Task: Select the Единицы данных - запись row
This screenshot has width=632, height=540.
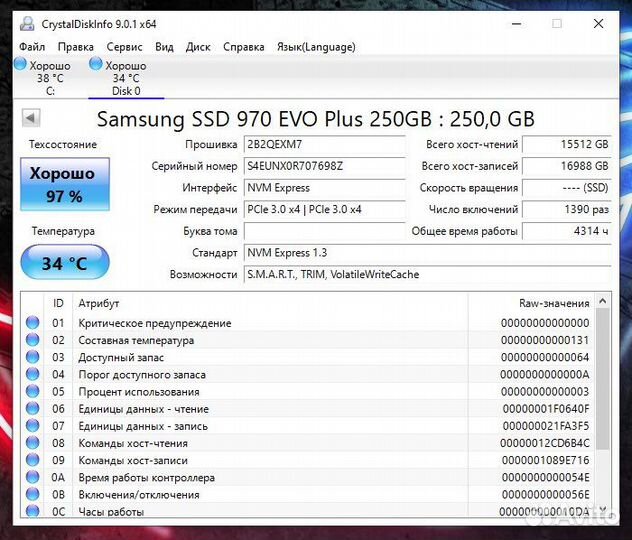Action: tap(308, 426)
